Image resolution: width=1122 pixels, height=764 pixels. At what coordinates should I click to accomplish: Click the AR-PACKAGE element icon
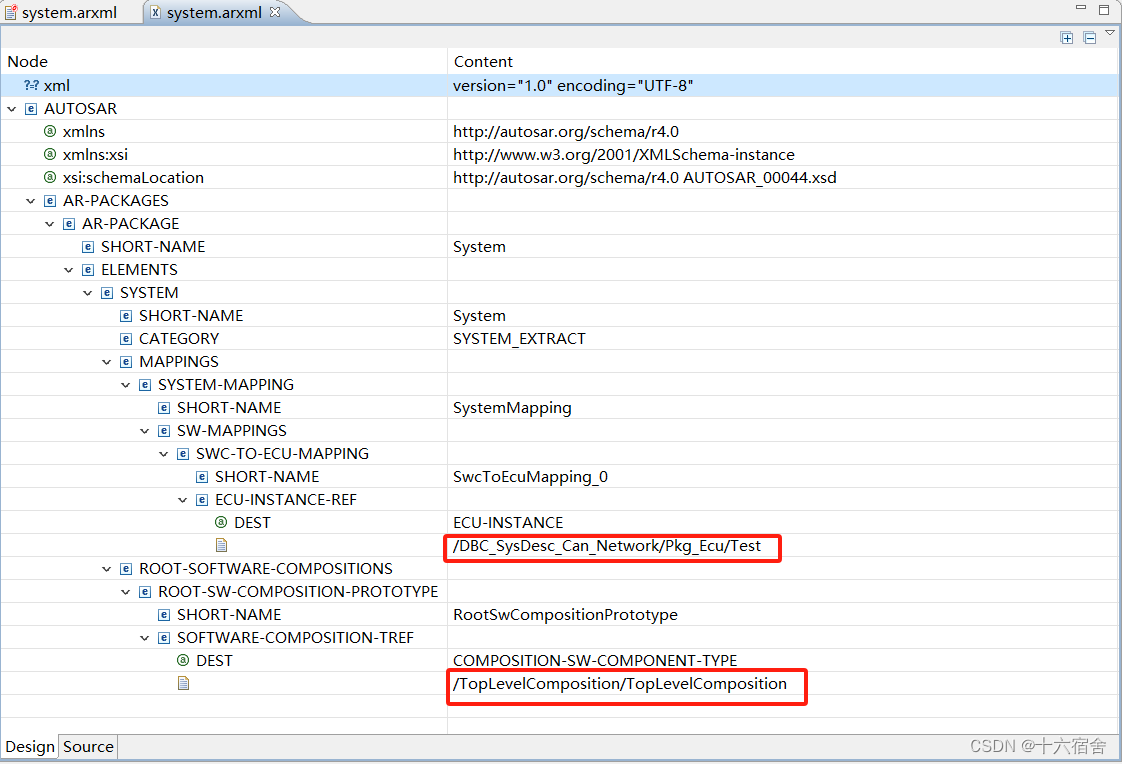(69, 224)
